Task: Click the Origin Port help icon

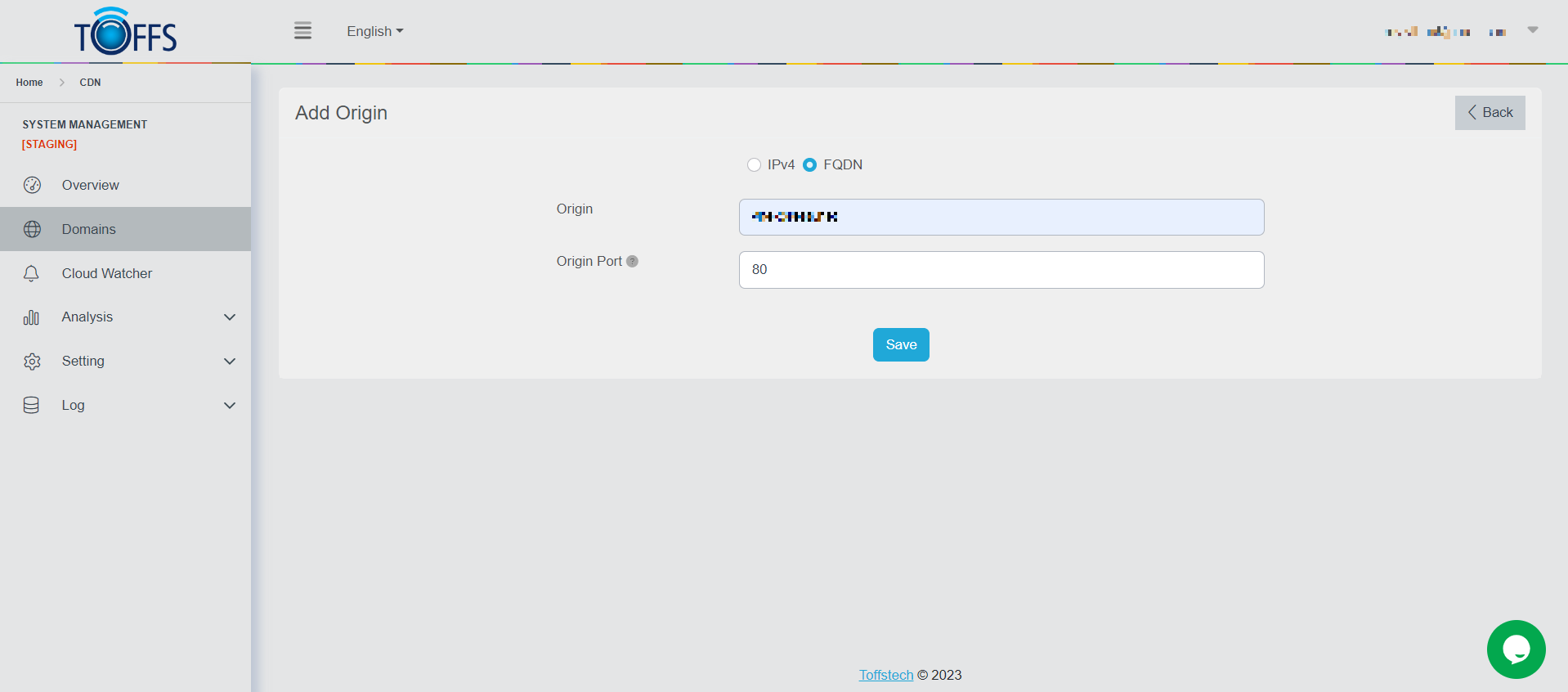Action: [632, 262]
